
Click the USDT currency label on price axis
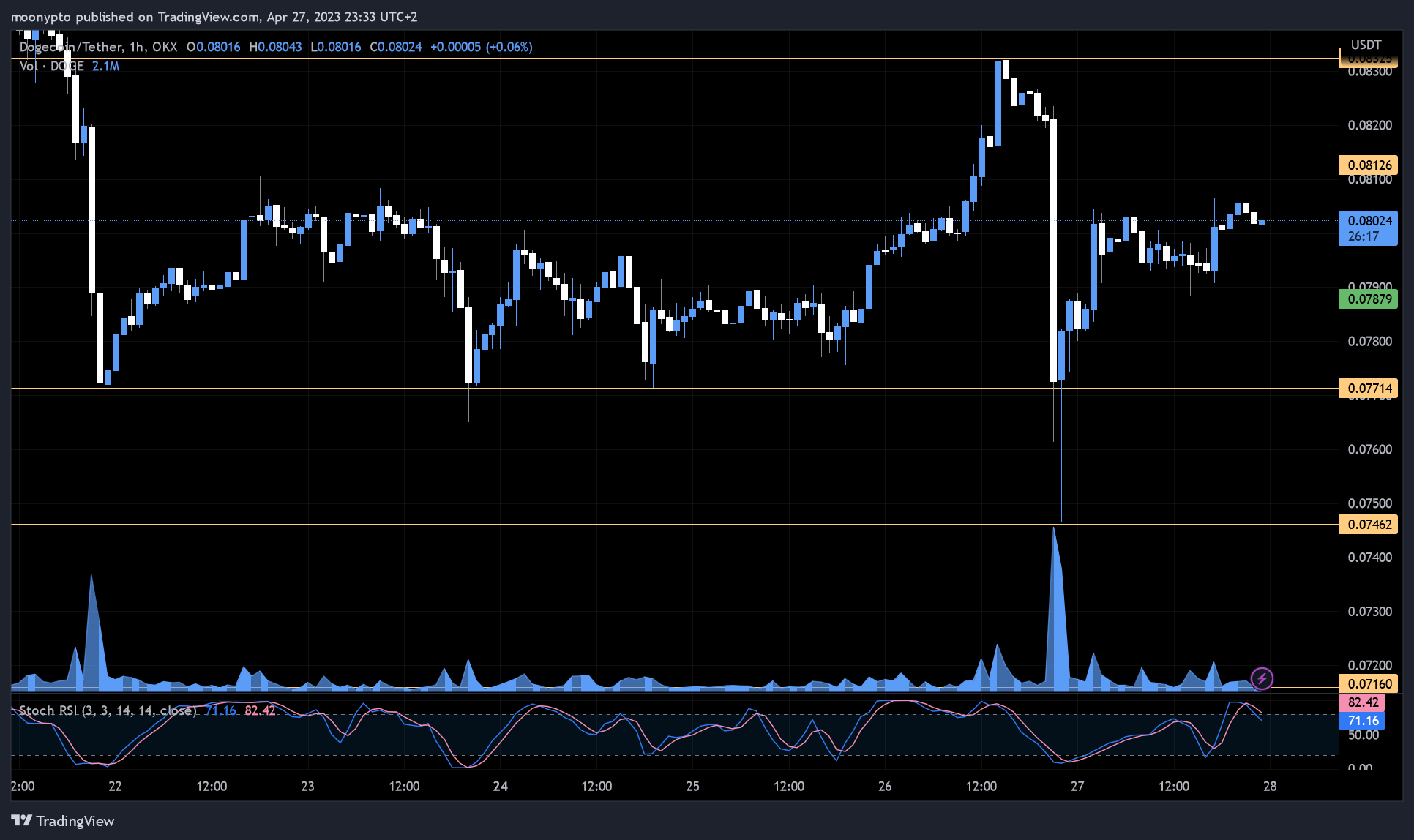click(1366, 45)
